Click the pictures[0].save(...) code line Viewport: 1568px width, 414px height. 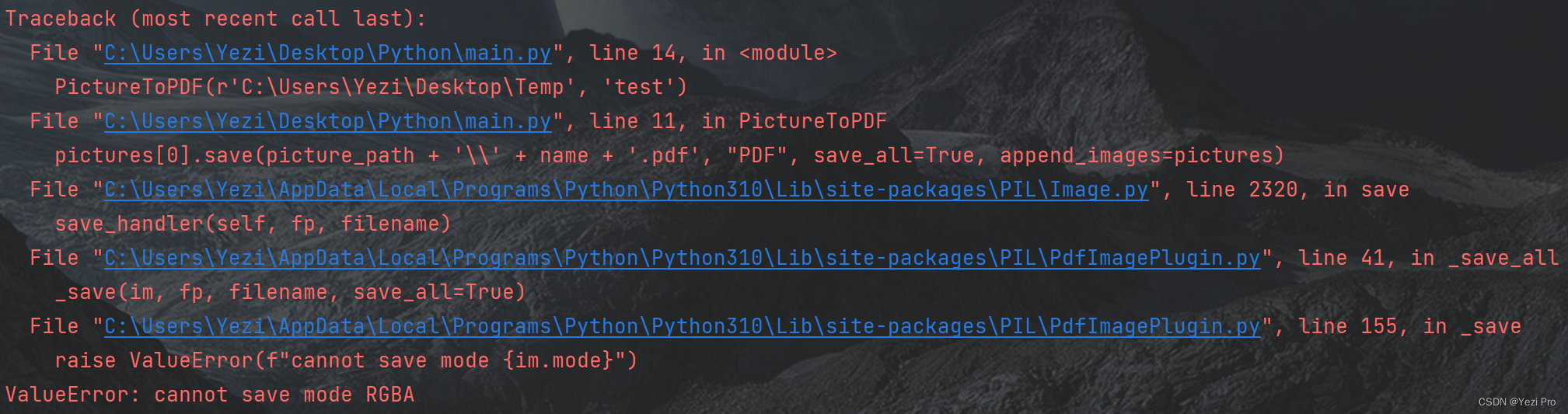(669, 155)
